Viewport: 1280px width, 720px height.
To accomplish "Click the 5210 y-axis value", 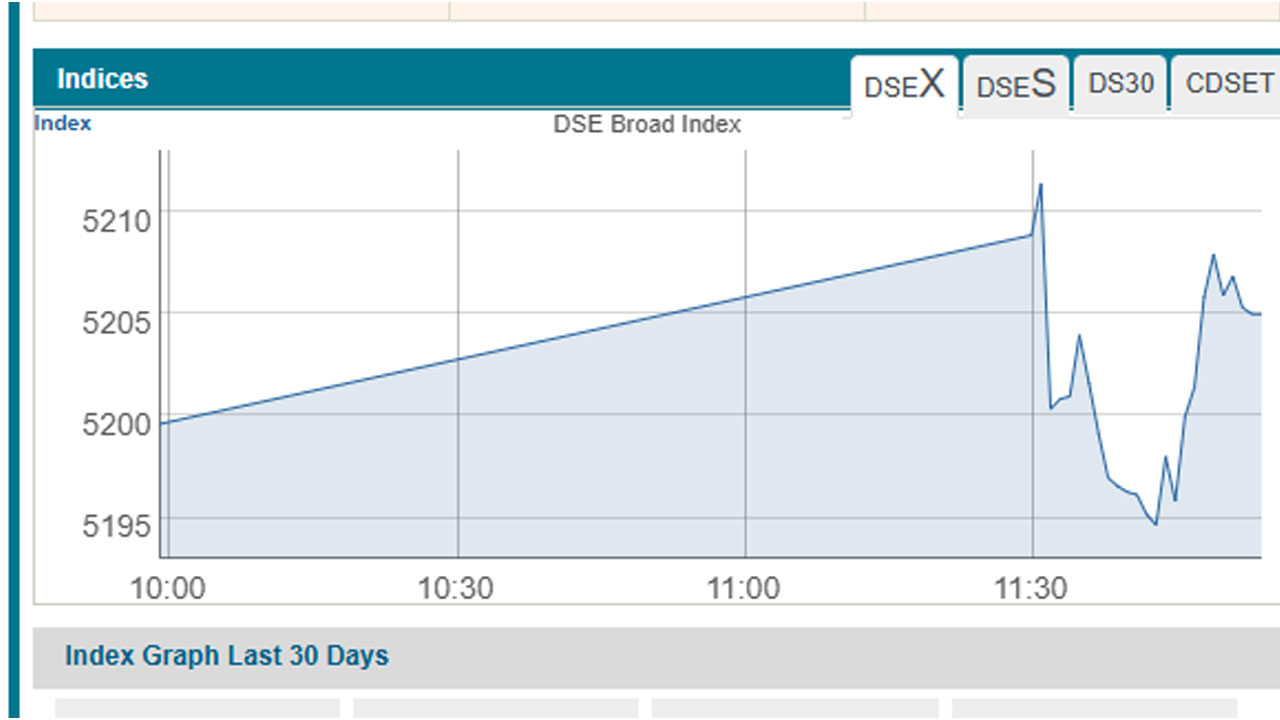I will pos(116,220).
